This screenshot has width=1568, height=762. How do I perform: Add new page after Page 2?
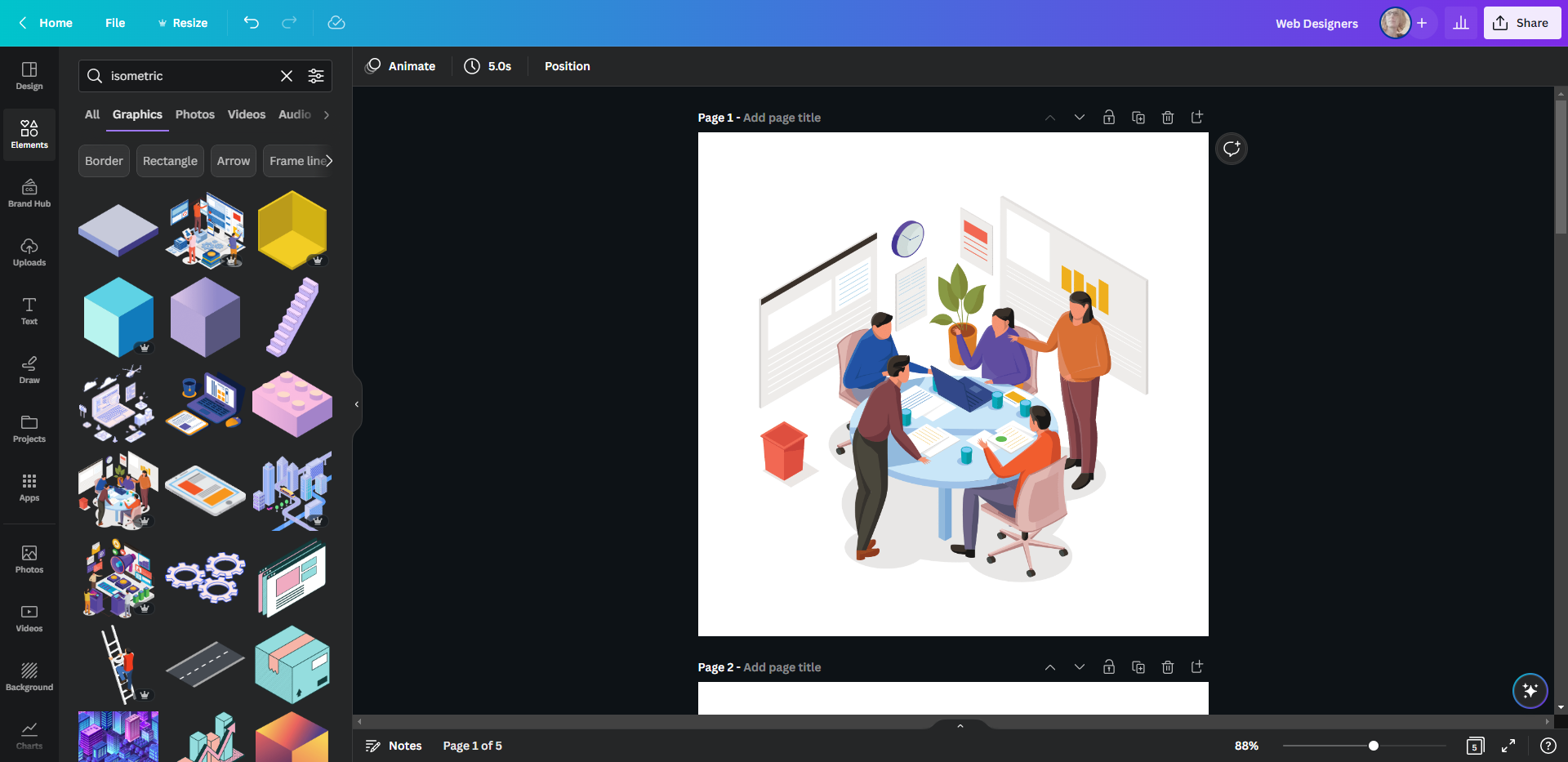click(1197, 667)
